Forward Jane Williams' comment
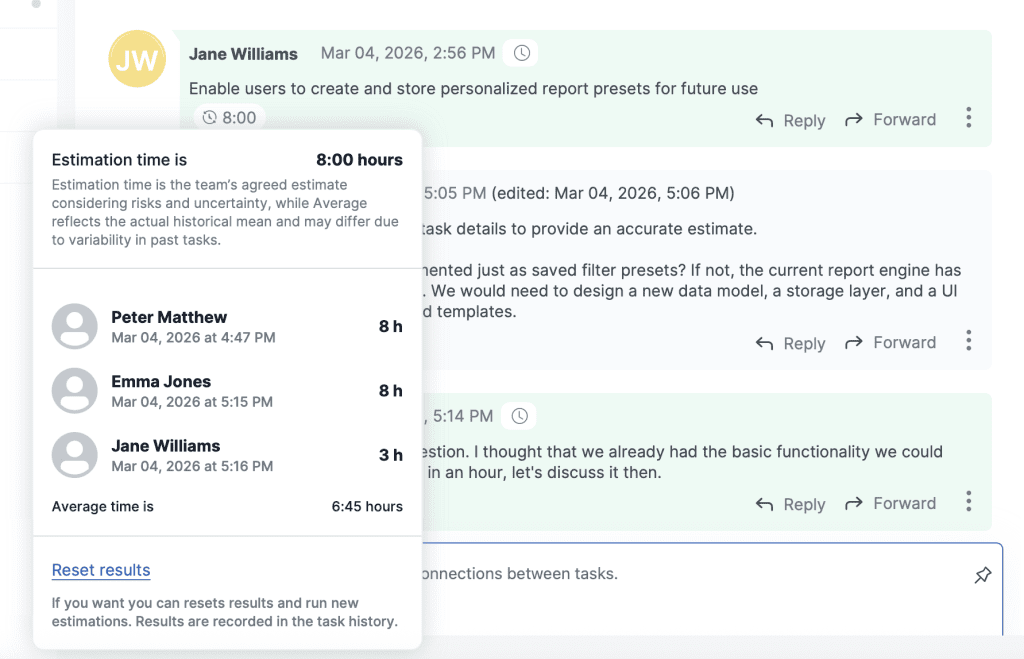 903,119
